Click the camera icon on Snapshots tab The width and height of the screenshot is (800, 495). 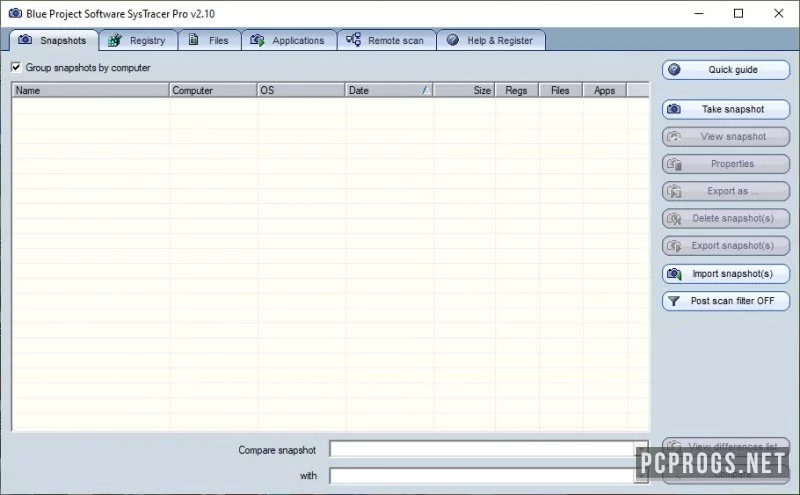pyautogui.click(x=25, y=40)
